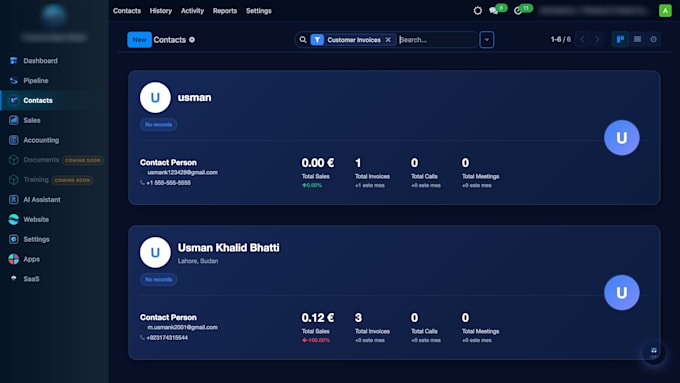Open the Website module
Screen dimensions: 680x383
[36, 219]
